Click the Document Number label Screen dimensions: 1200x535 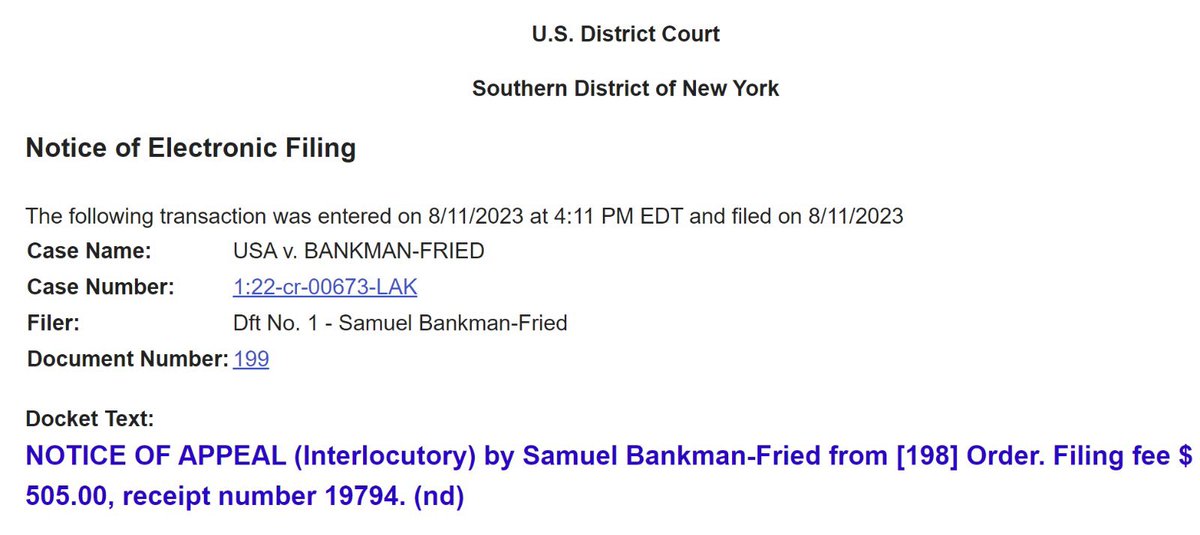tap(127, 359)
